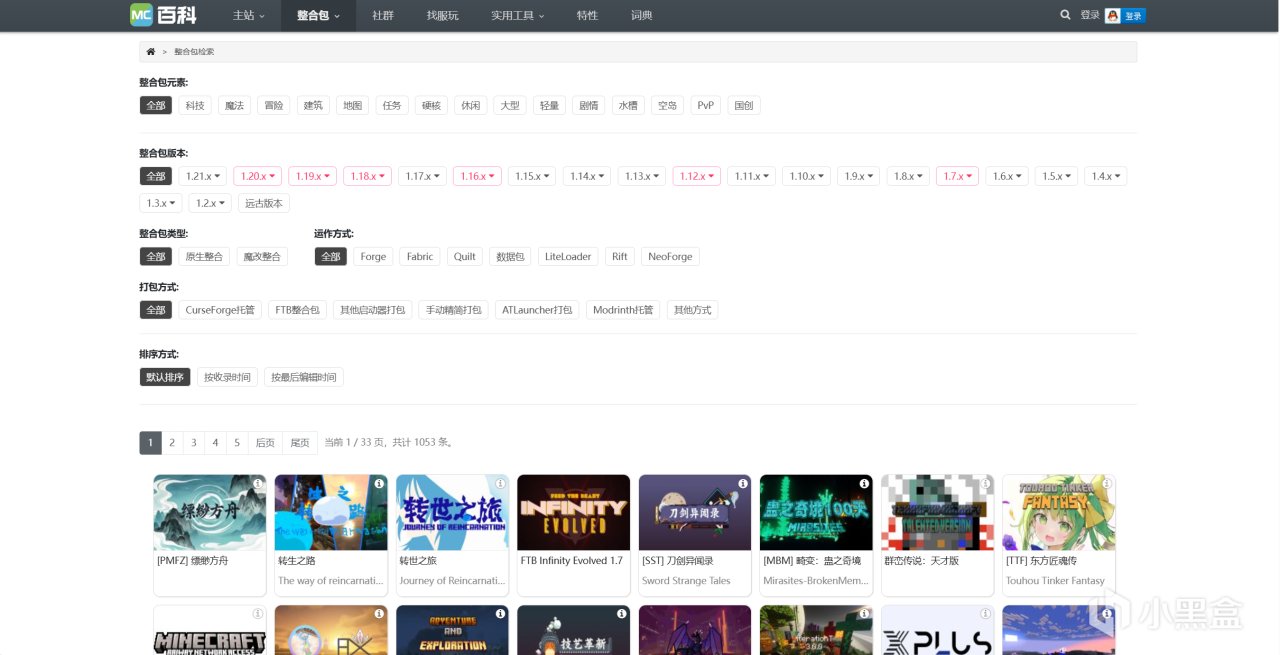The image size is (1280, 655).
Task: Expand the 1.19.x version dropdown
Action: 313,176
